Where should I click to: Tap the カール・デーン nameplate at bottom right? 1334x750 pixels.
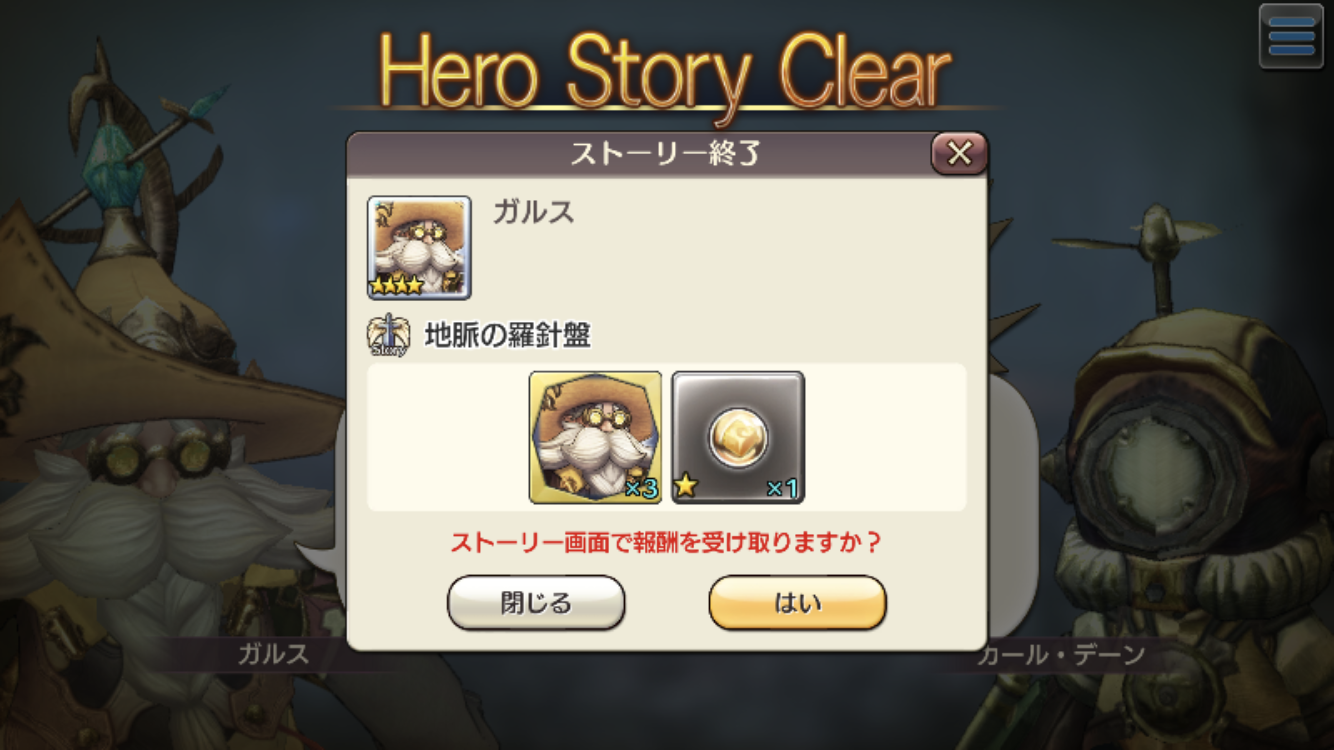(x=1060, y=656)
